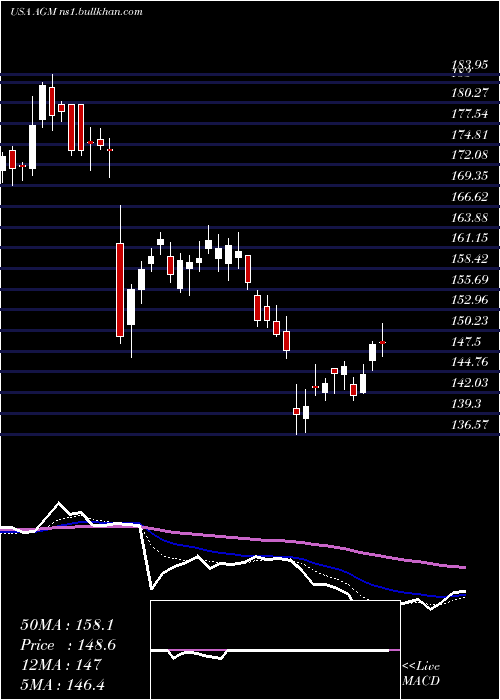Click the 161.15 price level label
Screen dimensions: 500x700
[469, 238]
